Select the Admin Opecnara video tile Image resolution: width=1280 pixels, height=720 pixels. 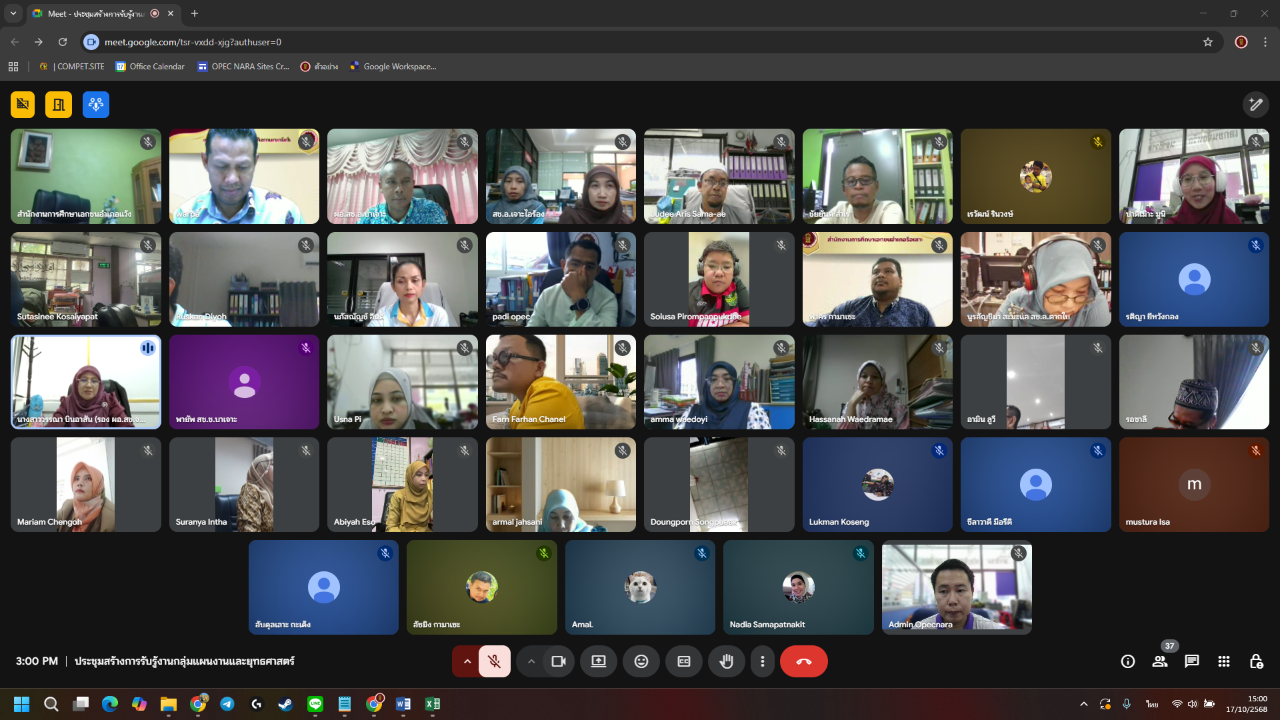tap(956, 587)
